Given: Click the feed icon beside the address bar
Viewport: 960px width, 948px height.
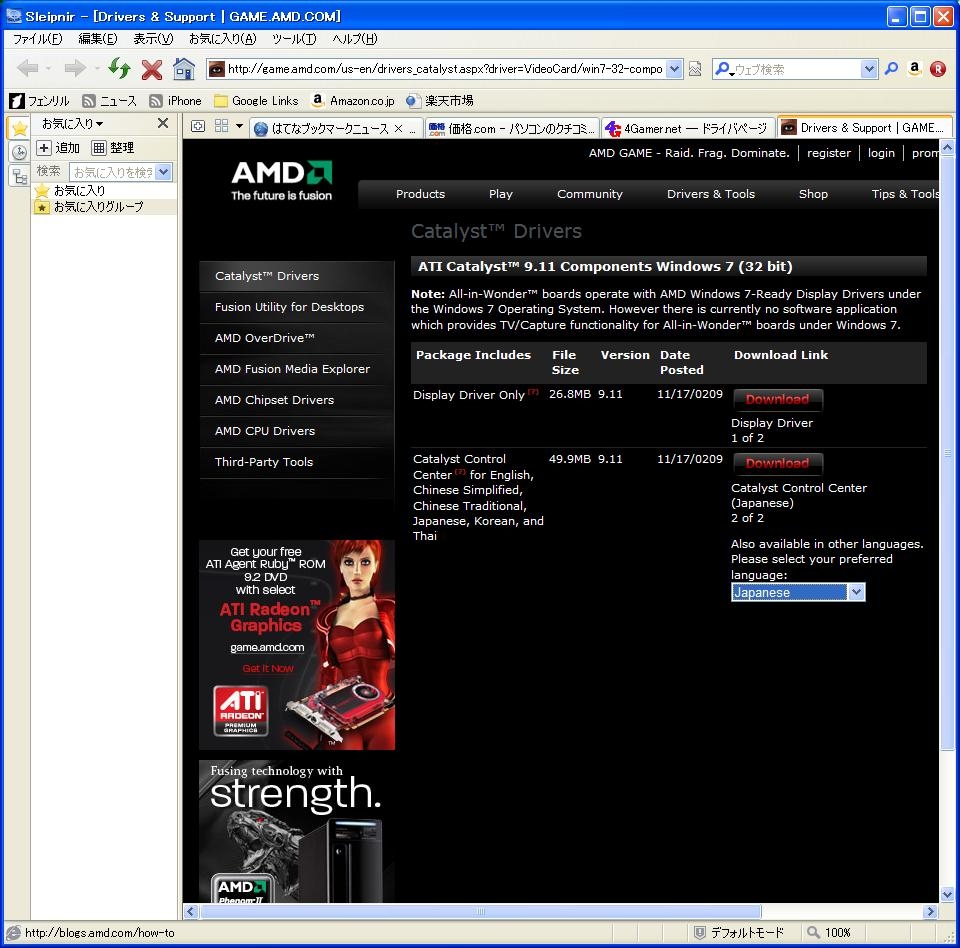Looking at the screenshot, I should [695, 69].
